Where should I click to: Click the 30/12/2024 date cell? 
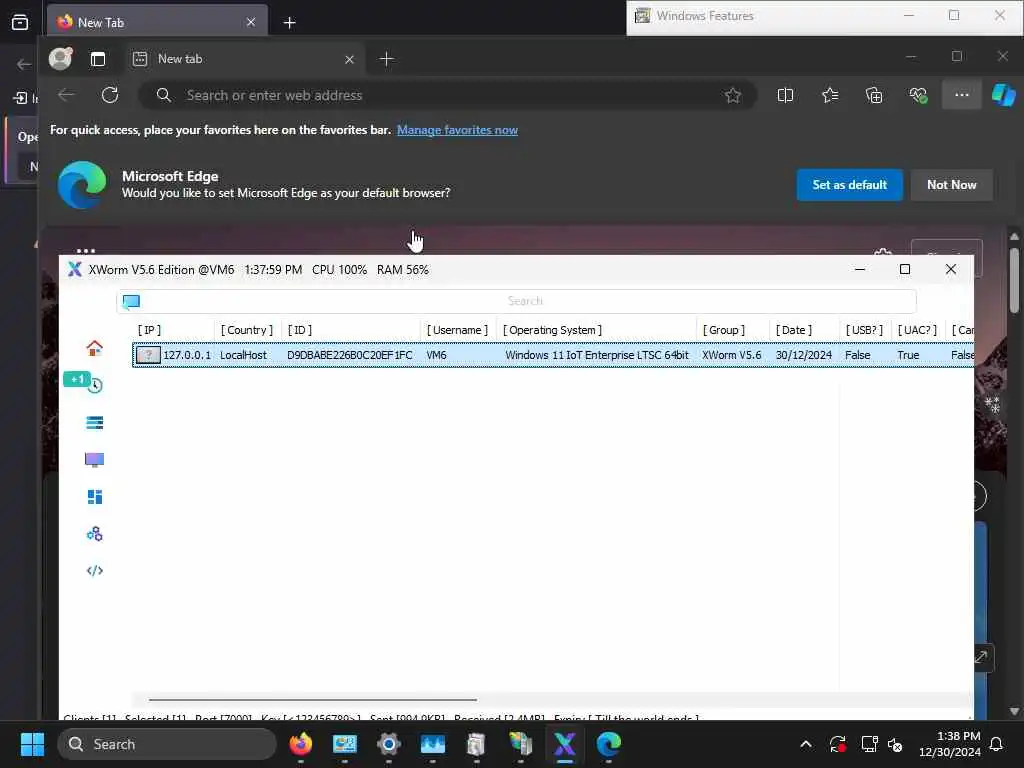click(x=803, y=355)
